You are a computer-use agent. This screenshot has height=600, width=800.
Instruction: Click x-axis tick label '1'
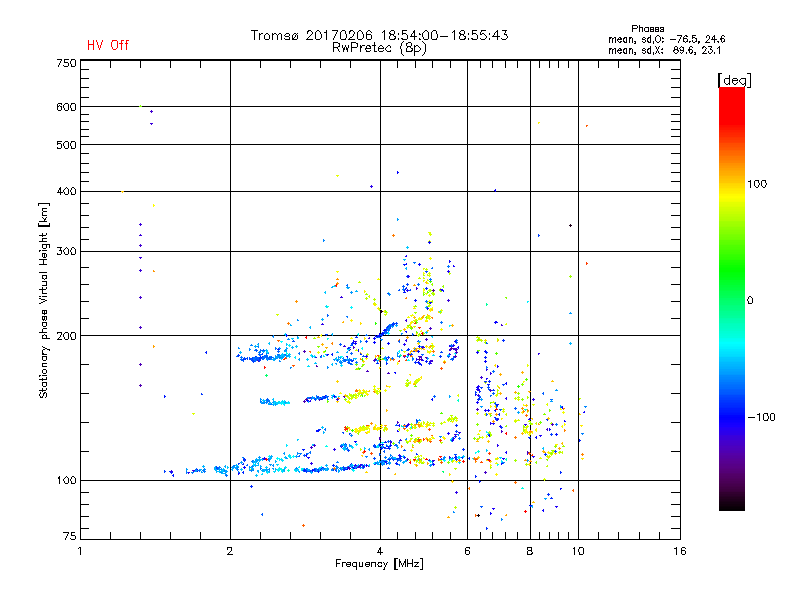[80, 551]
